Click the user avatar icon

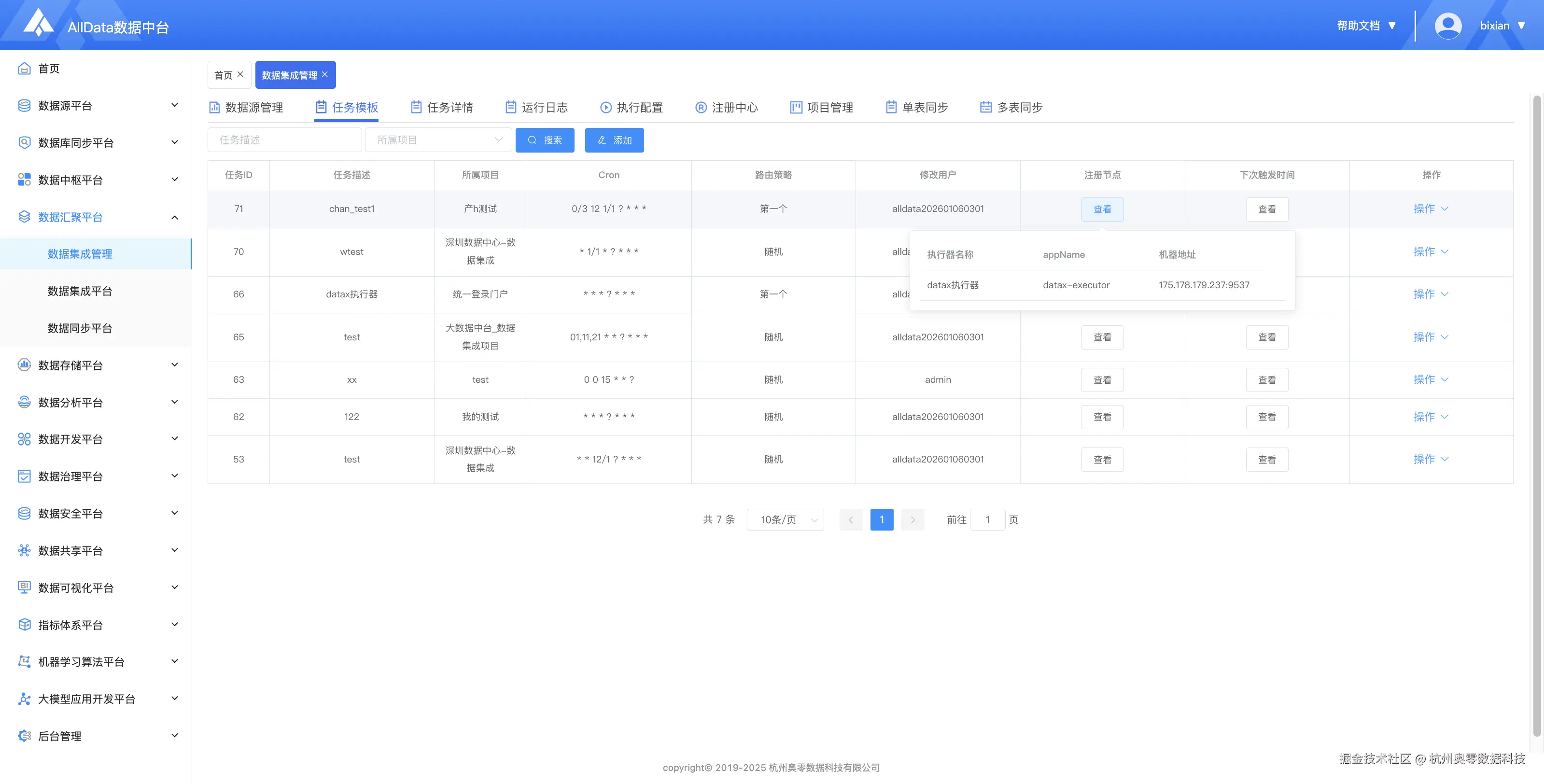pos(1447,26)
